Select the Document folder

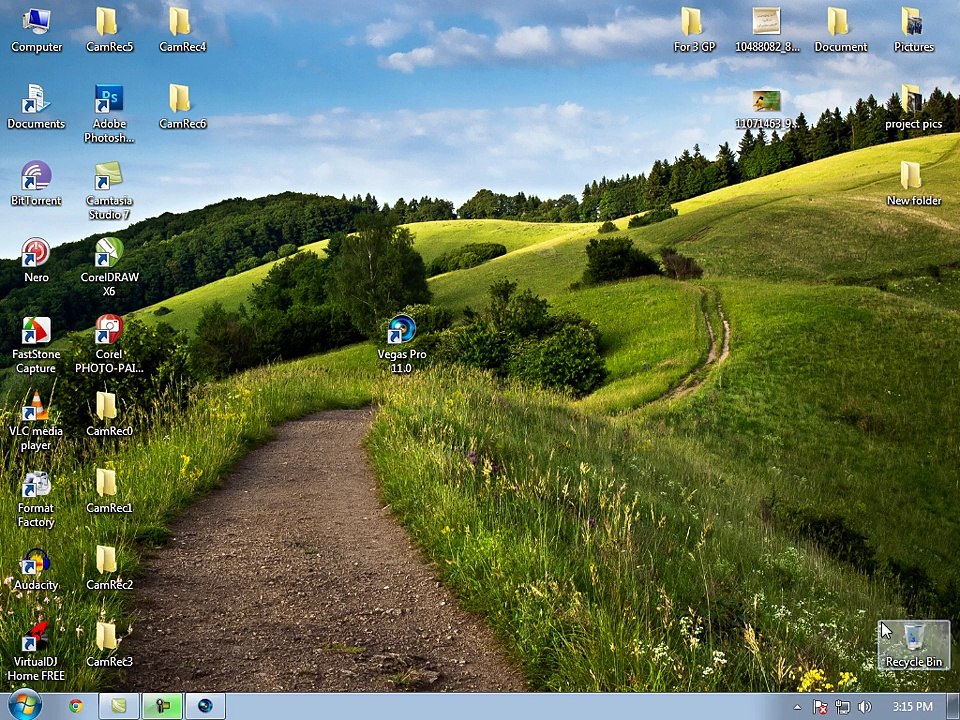(x=840, y=31)
